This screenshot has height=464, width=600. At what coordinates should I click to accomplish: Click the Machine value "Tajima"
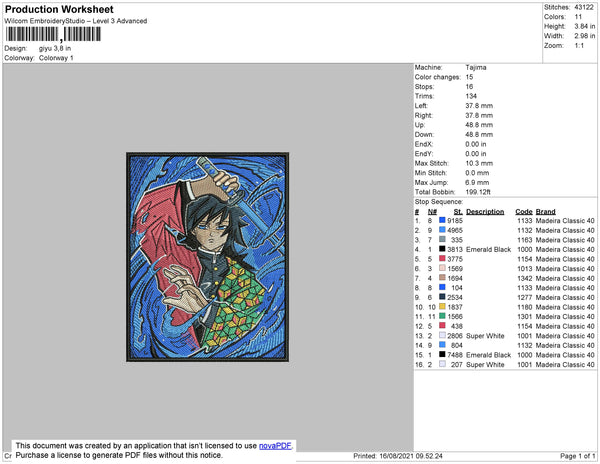pos(476,67)
